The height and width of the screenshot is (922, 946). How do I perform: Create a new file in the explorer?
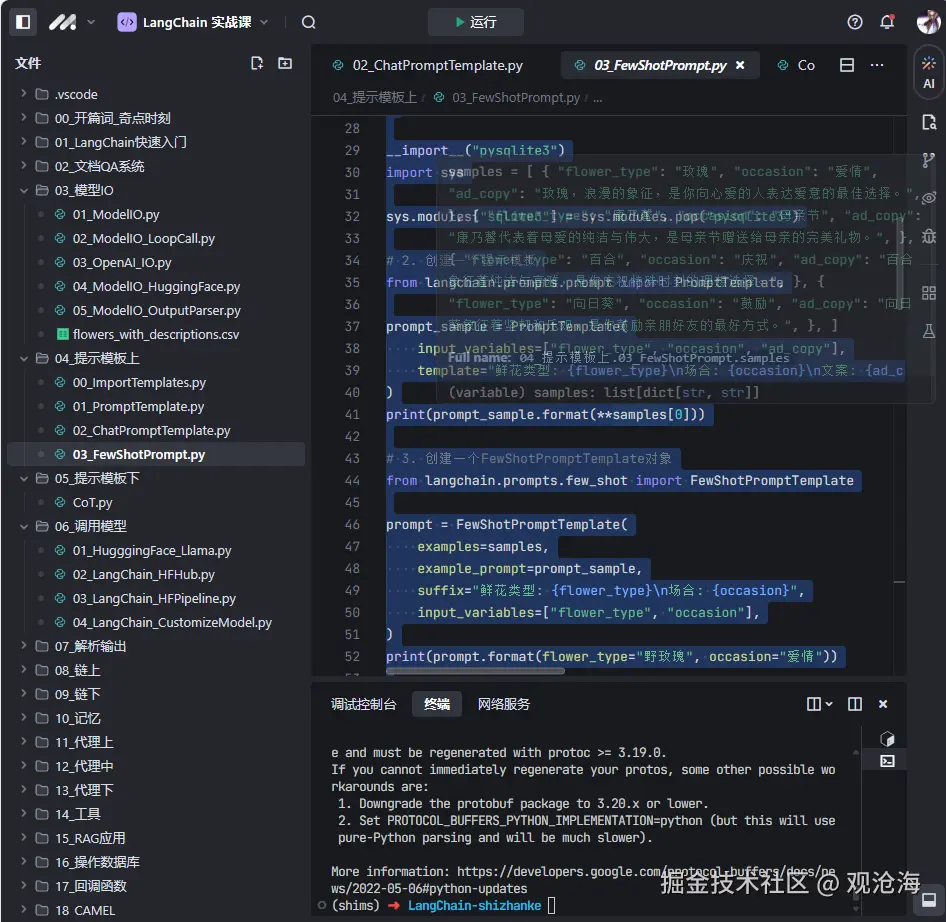click(x=257, y=63)
